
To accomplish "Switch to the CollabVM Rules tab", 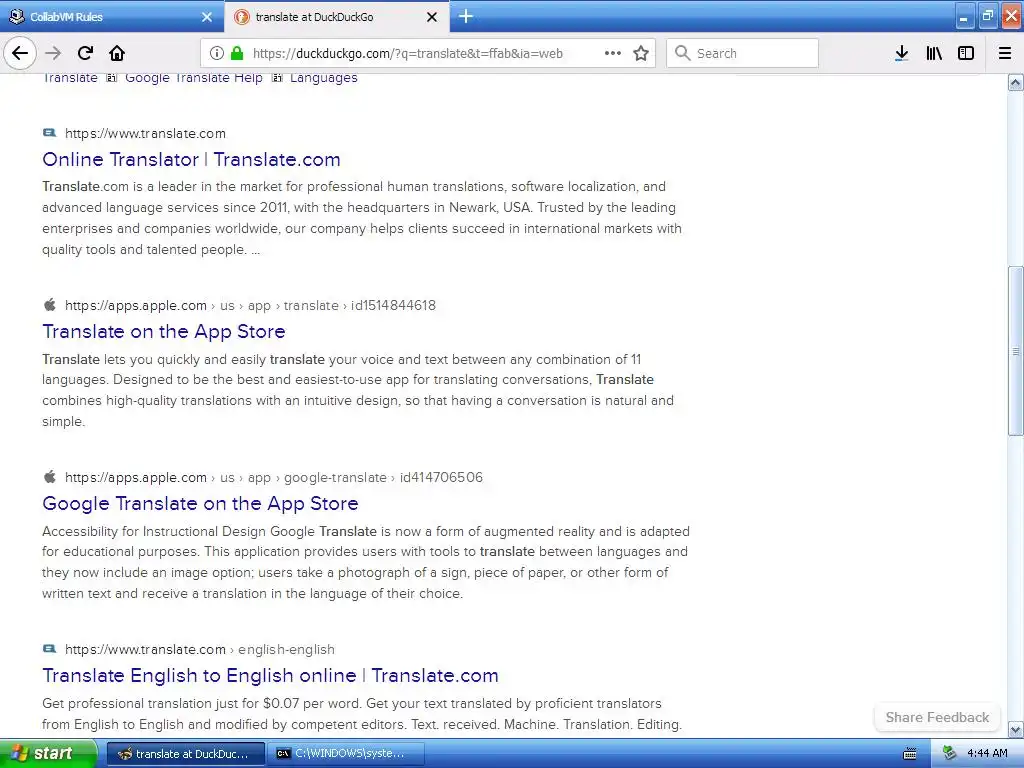I will [111, 17].
